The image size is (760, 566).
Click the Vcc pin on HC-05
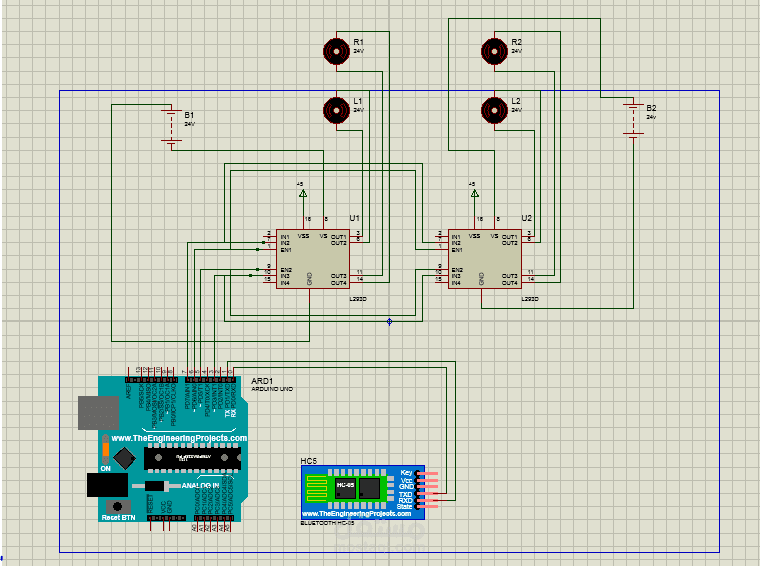[428, 480]
